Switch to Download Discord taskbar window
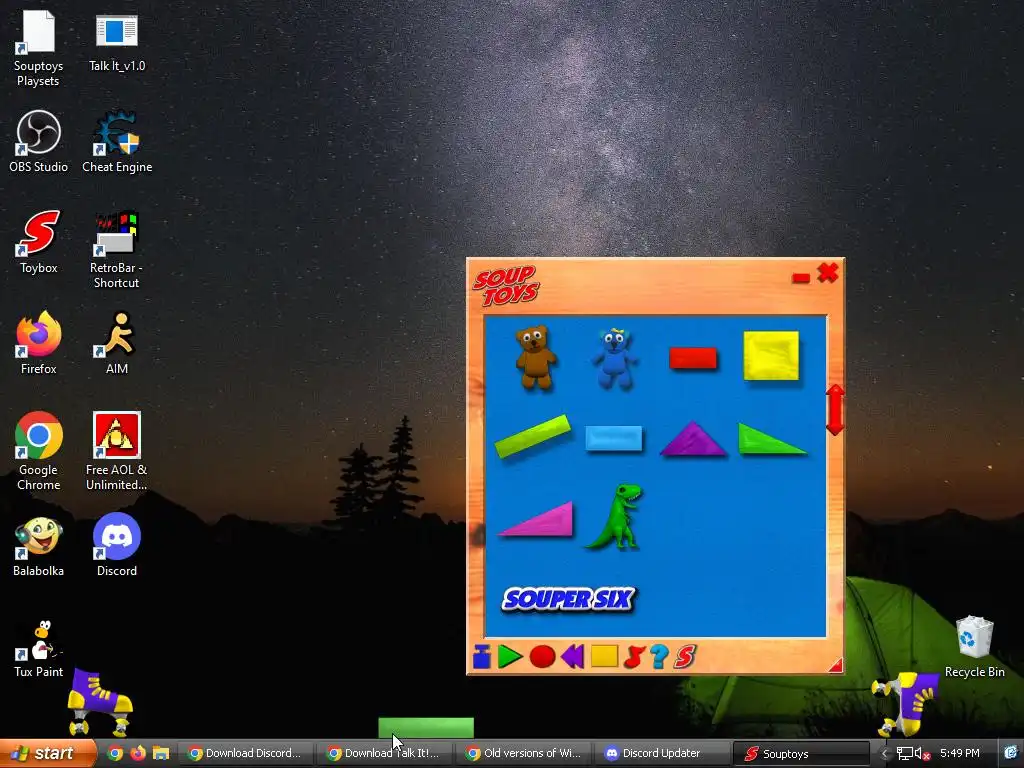The height and width of the screenshot is (768, 1024). [x=245, y=753]
